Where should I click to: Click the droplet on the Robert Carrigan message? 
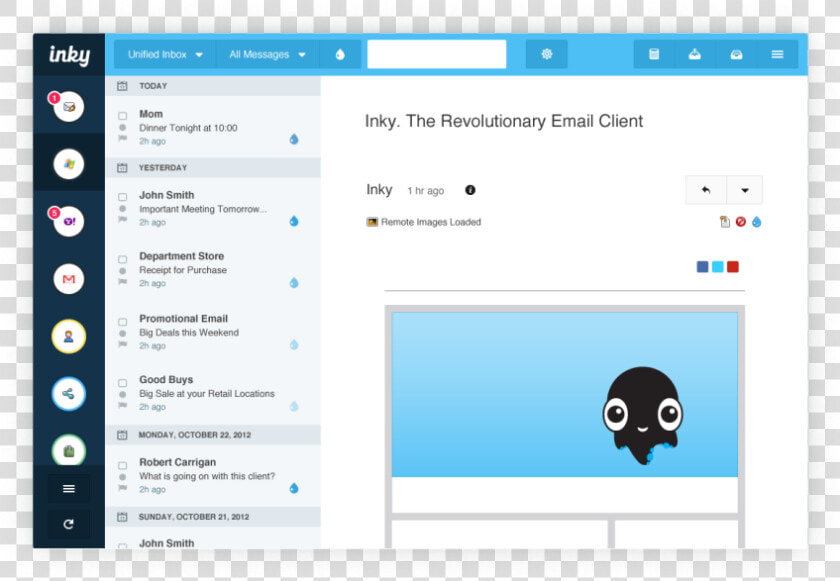click(x=294, y=488)
